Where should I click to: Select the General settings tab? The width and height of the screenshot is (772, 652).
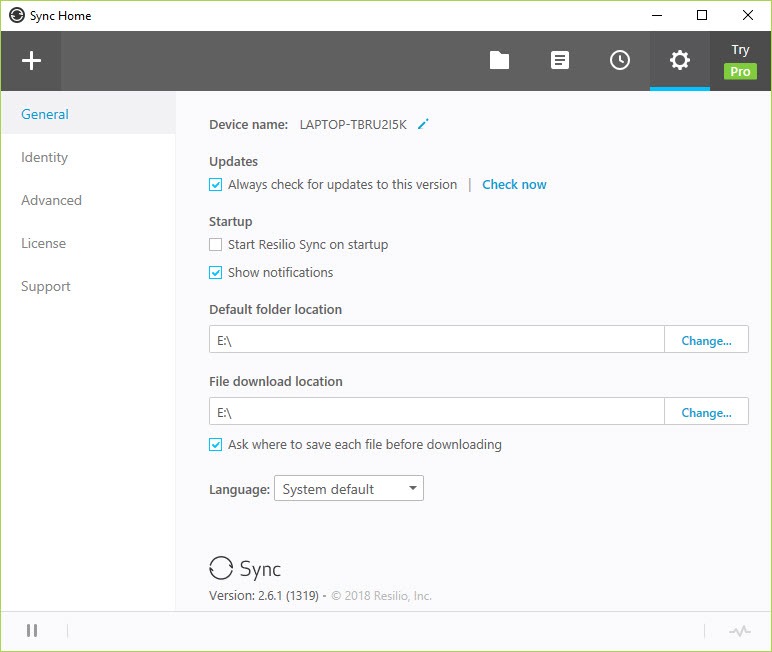(x=89, y=114)
